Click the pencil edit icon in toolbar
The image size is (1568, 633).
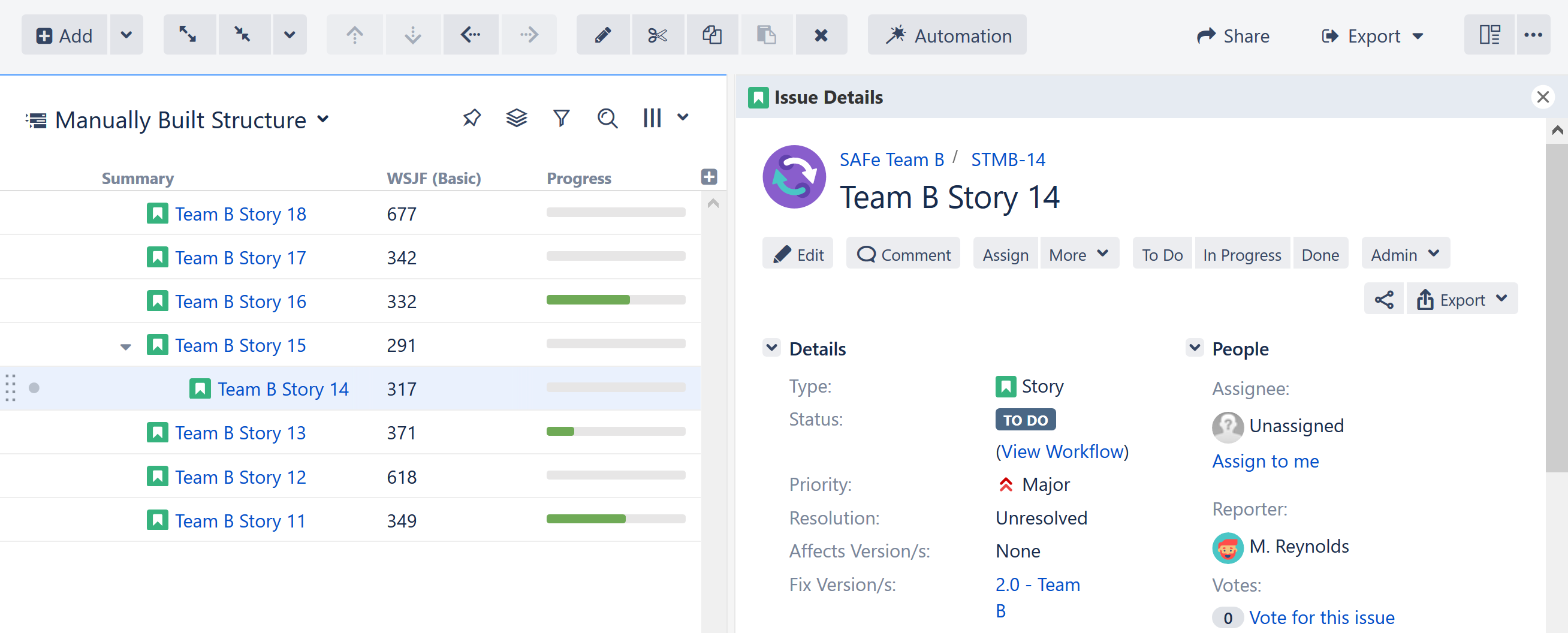pos(602,35)
